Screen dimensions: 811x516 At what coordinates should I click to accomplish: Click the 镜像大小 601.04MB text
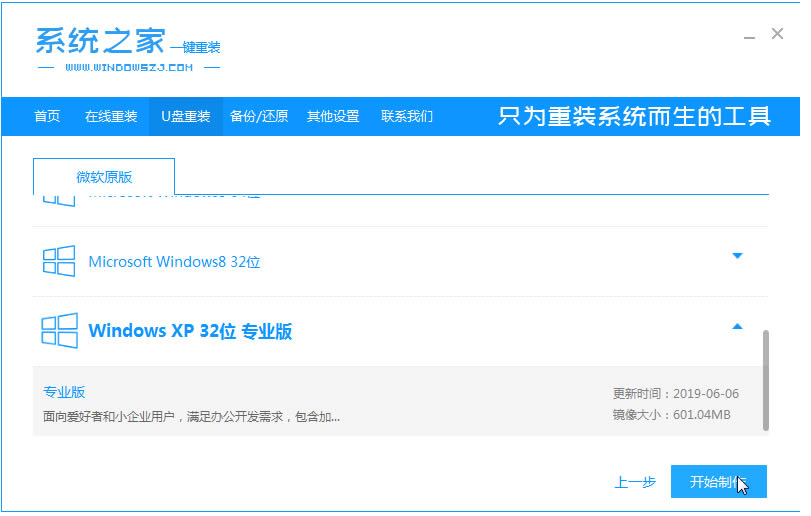[x=671, y=415]
